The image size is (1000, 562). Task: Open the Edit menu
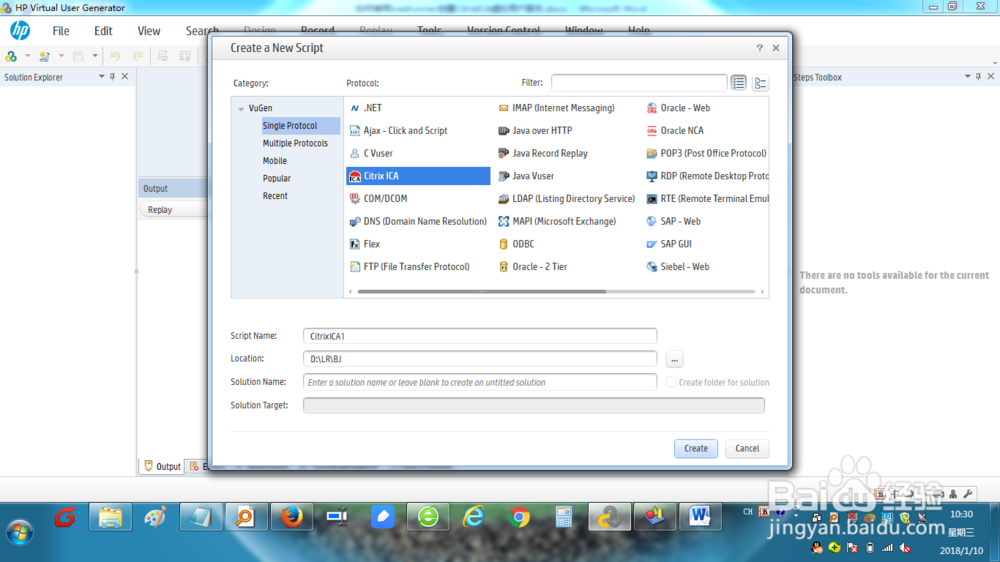(103, 31)
